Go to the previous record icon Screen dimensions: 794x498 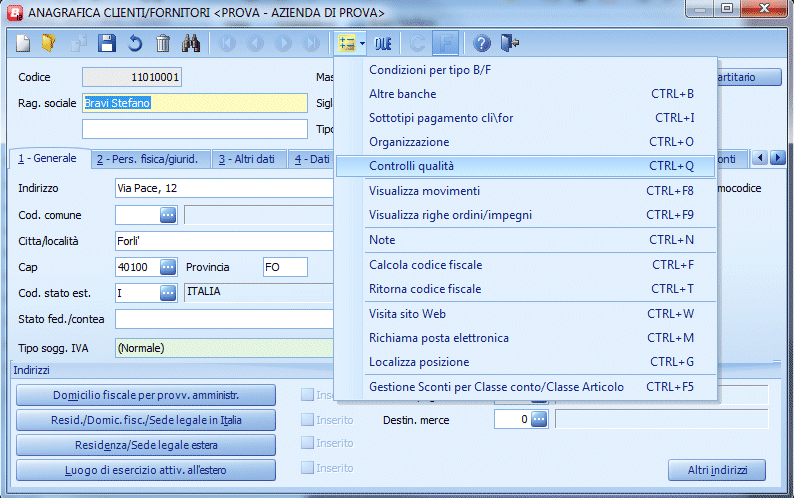256,44
